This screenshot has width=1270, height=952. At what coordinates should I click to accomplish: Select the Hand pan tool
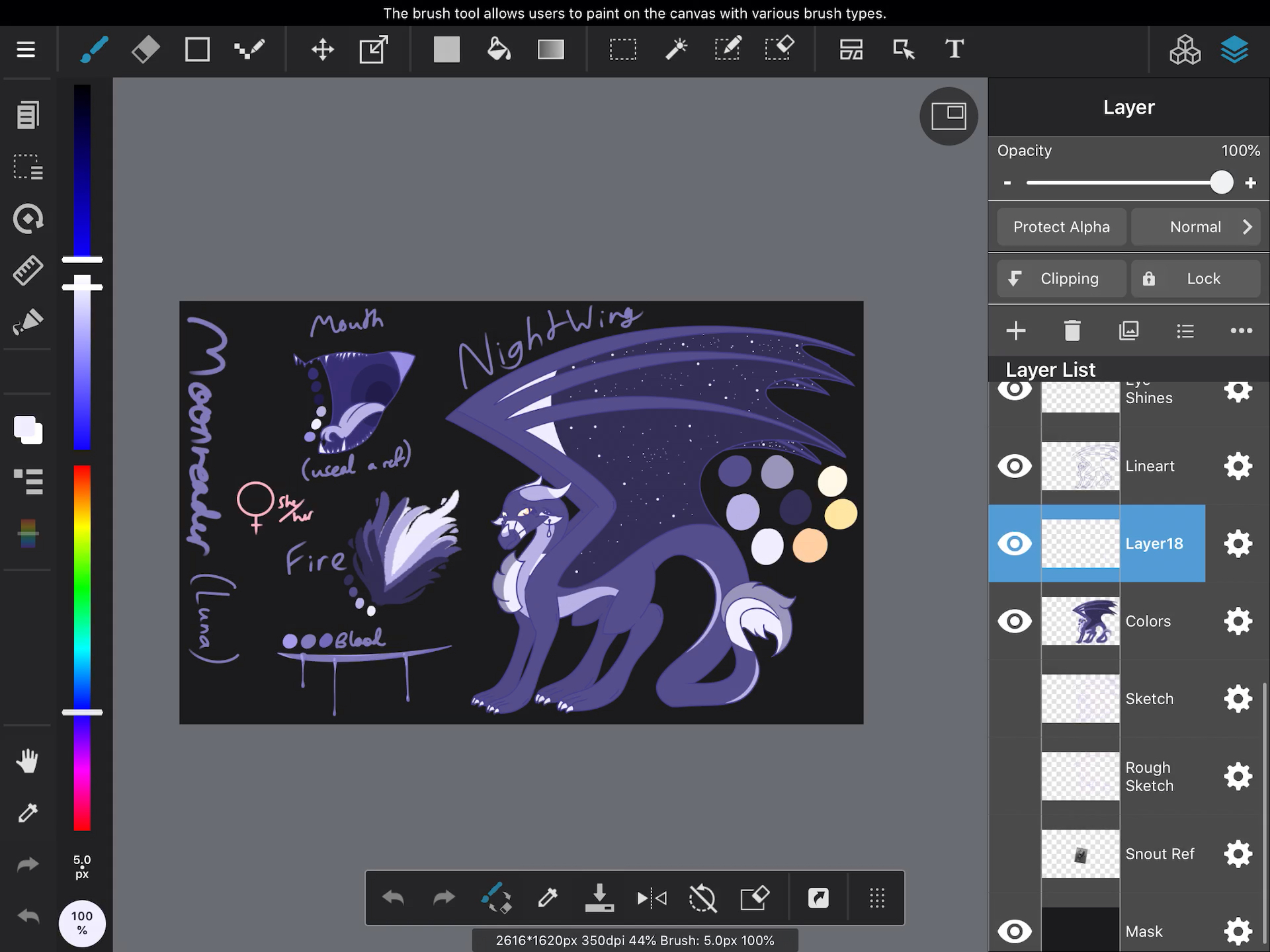28,762
